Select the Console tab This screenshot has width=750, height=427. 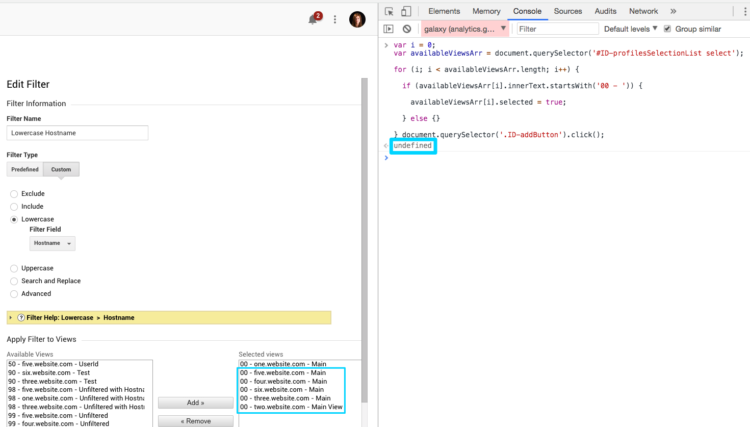pyautogui.click(x=527, y=11)
